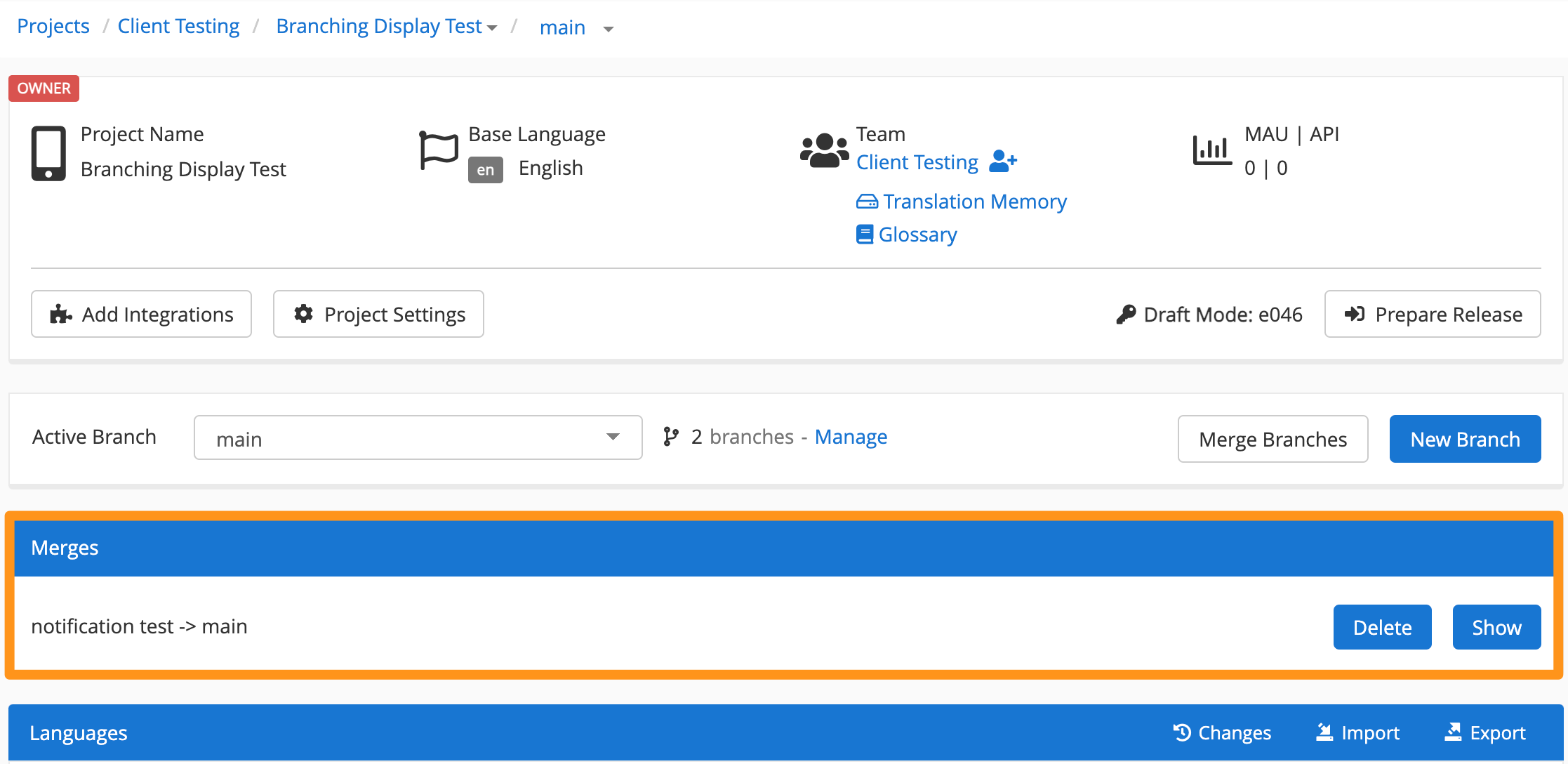
Task: Open Project Settings
Action: coord(378,314)
